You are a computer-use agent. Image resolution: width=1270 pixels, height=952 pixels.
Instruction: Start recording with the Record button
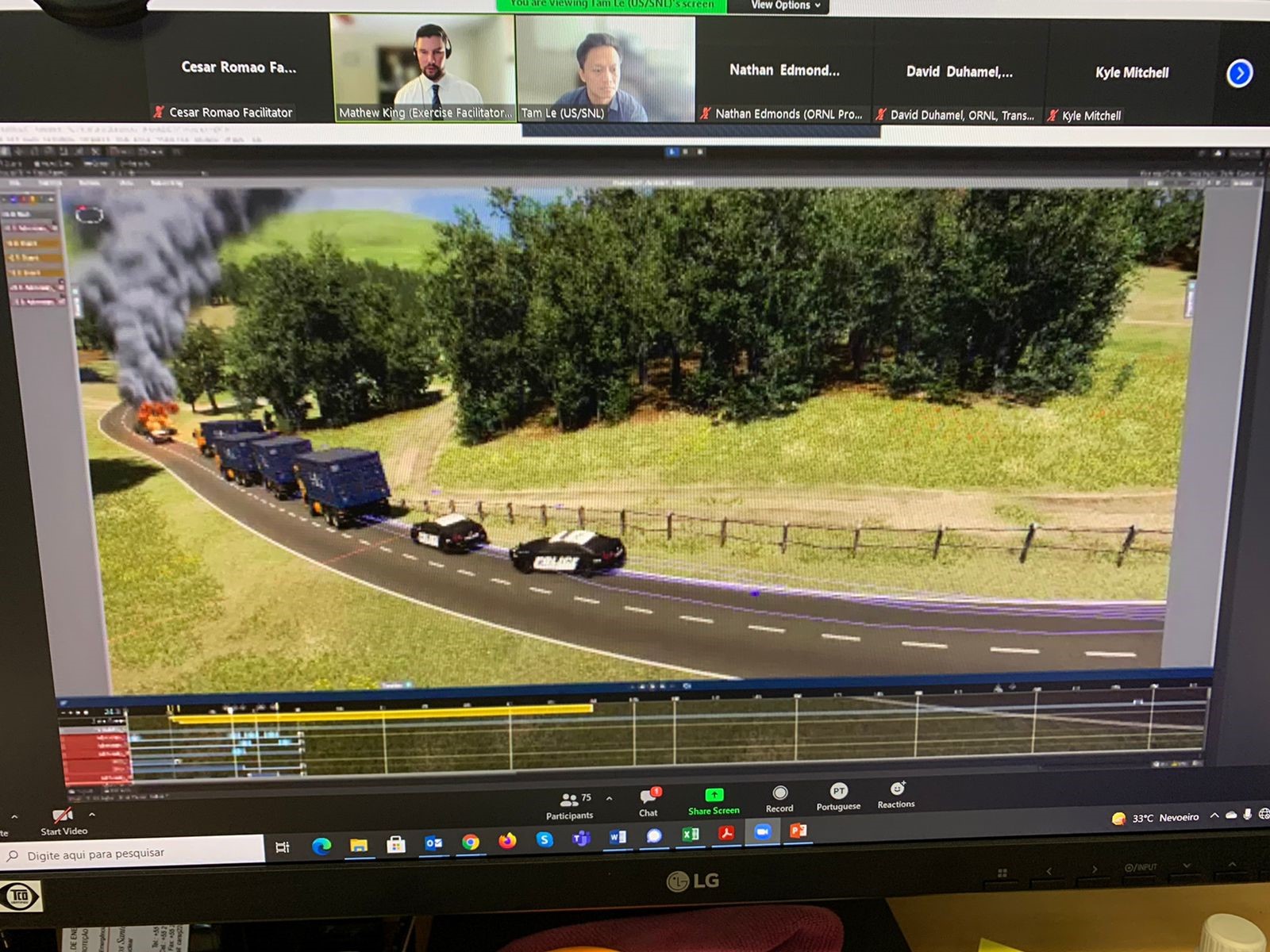coord(779,797)
